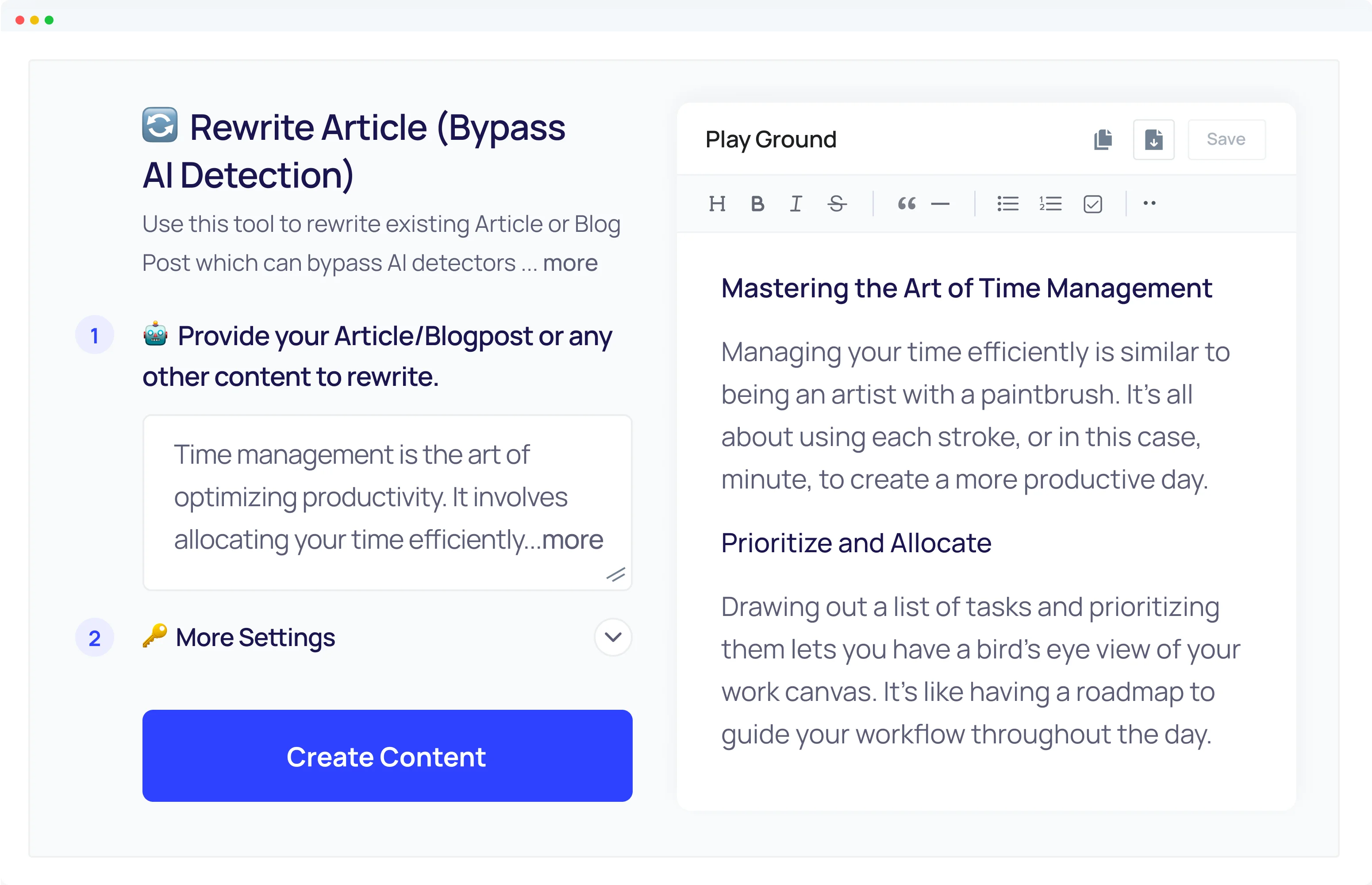Create a numbered list
1372x885 pixels.
pos(1049,204)
